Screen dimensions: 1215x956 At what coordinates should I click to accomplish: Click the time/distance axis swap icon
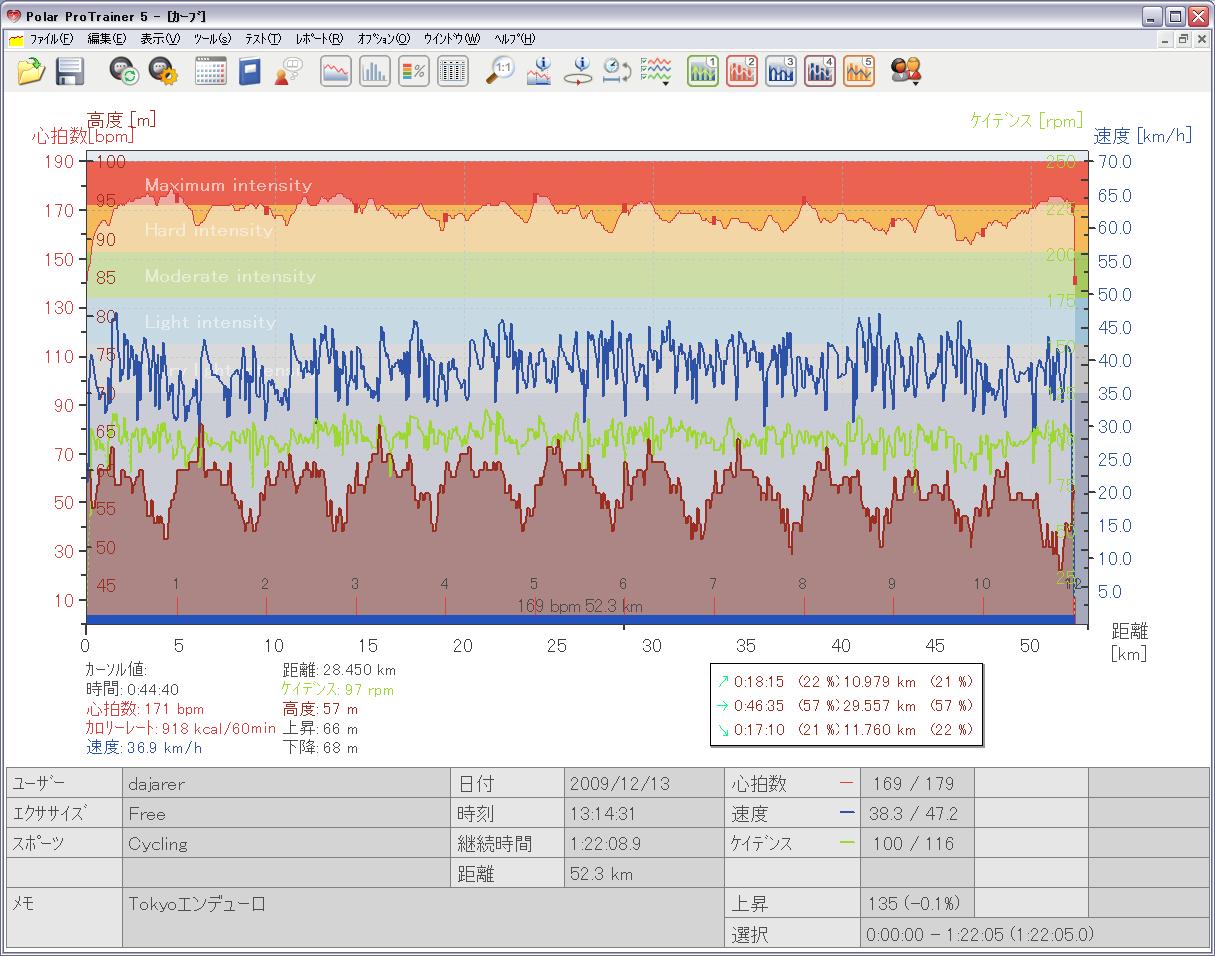pyautogui.click(x=616, y=71)
